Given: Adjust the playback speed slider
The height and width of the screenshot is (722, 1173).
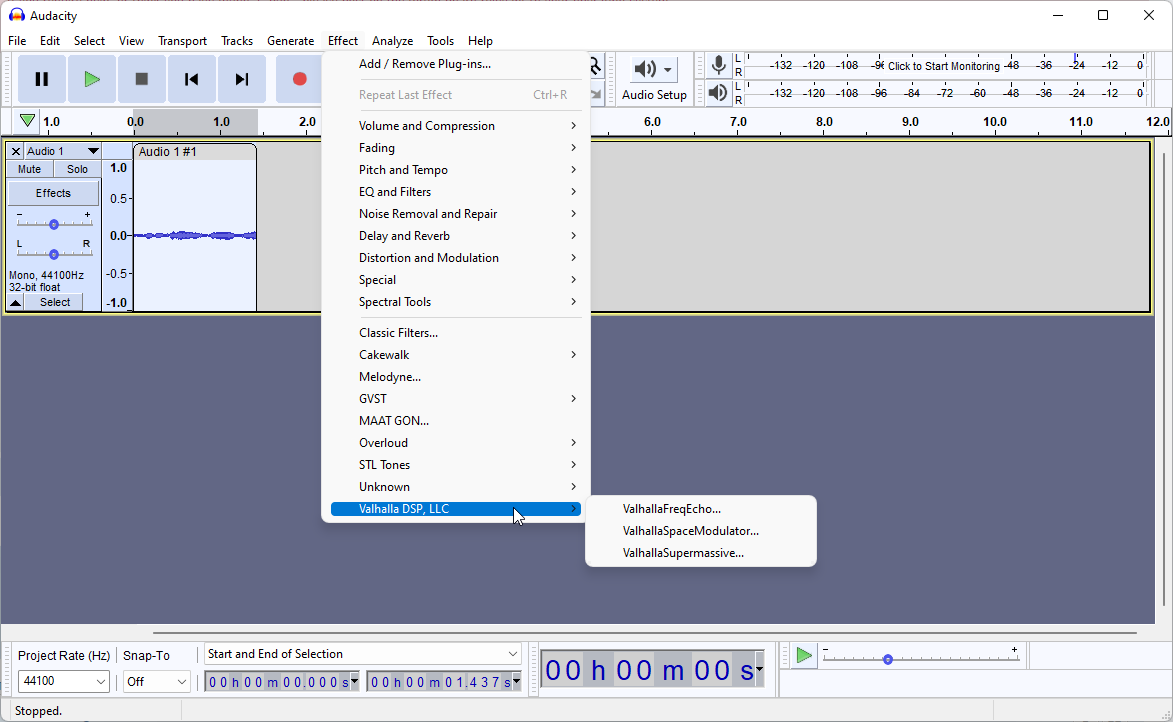Looking at the screenshot, I should point(888,658).
